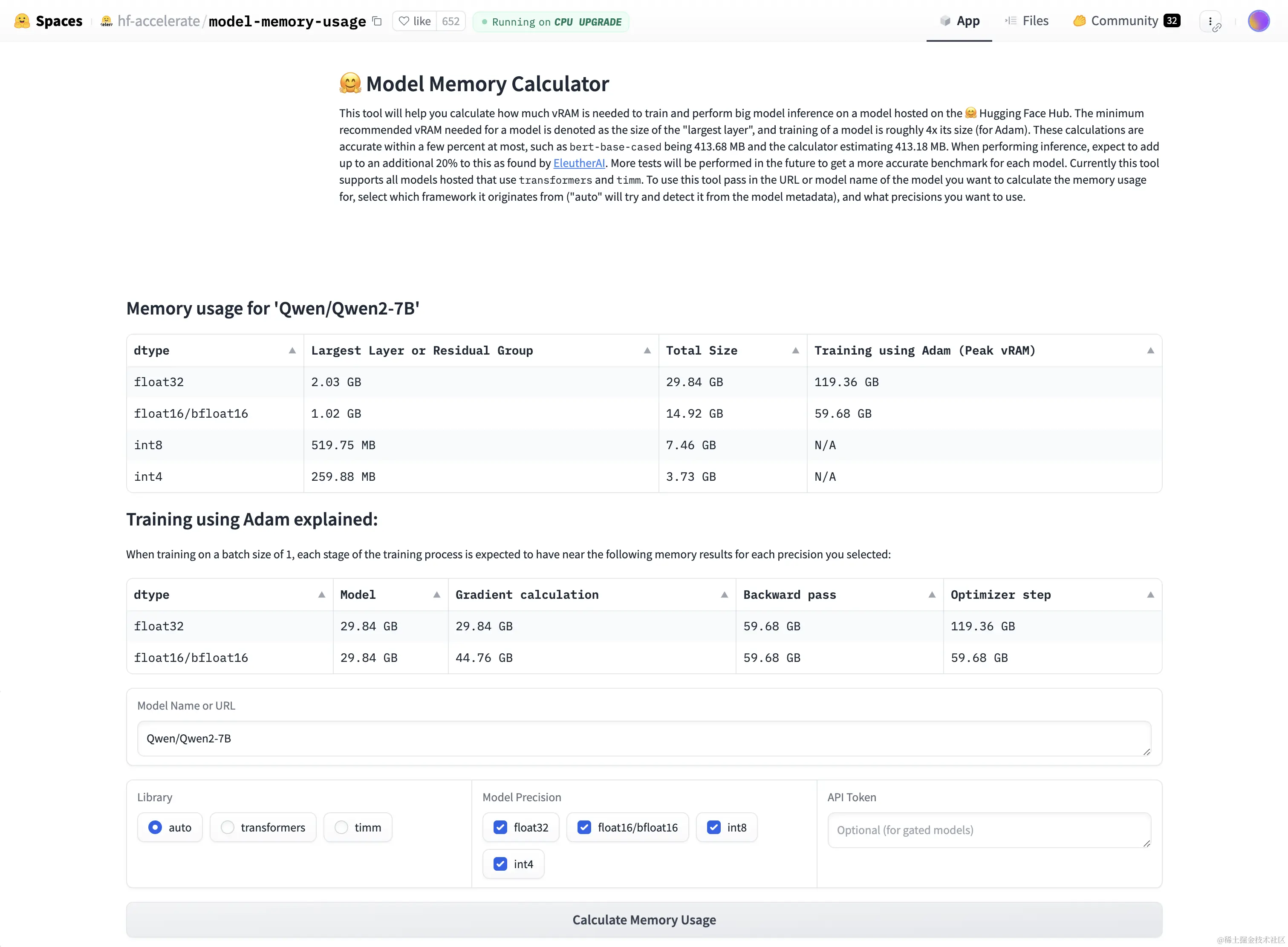The height and width of the screenshot is (947, 1288).
Task: Click the Hugging Face Spaces logo
Action: (22, 21)
